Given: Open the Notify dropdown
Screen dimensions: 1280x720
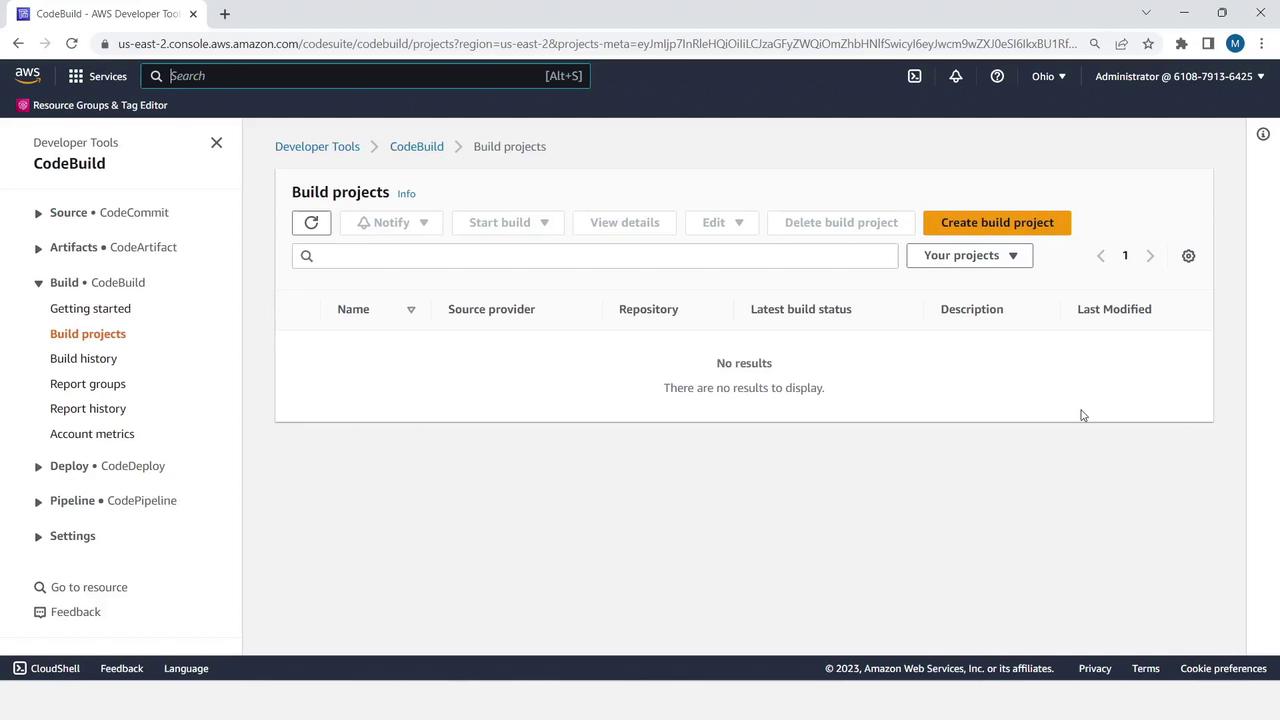Looking at the screenshot, I should [392, 223].
